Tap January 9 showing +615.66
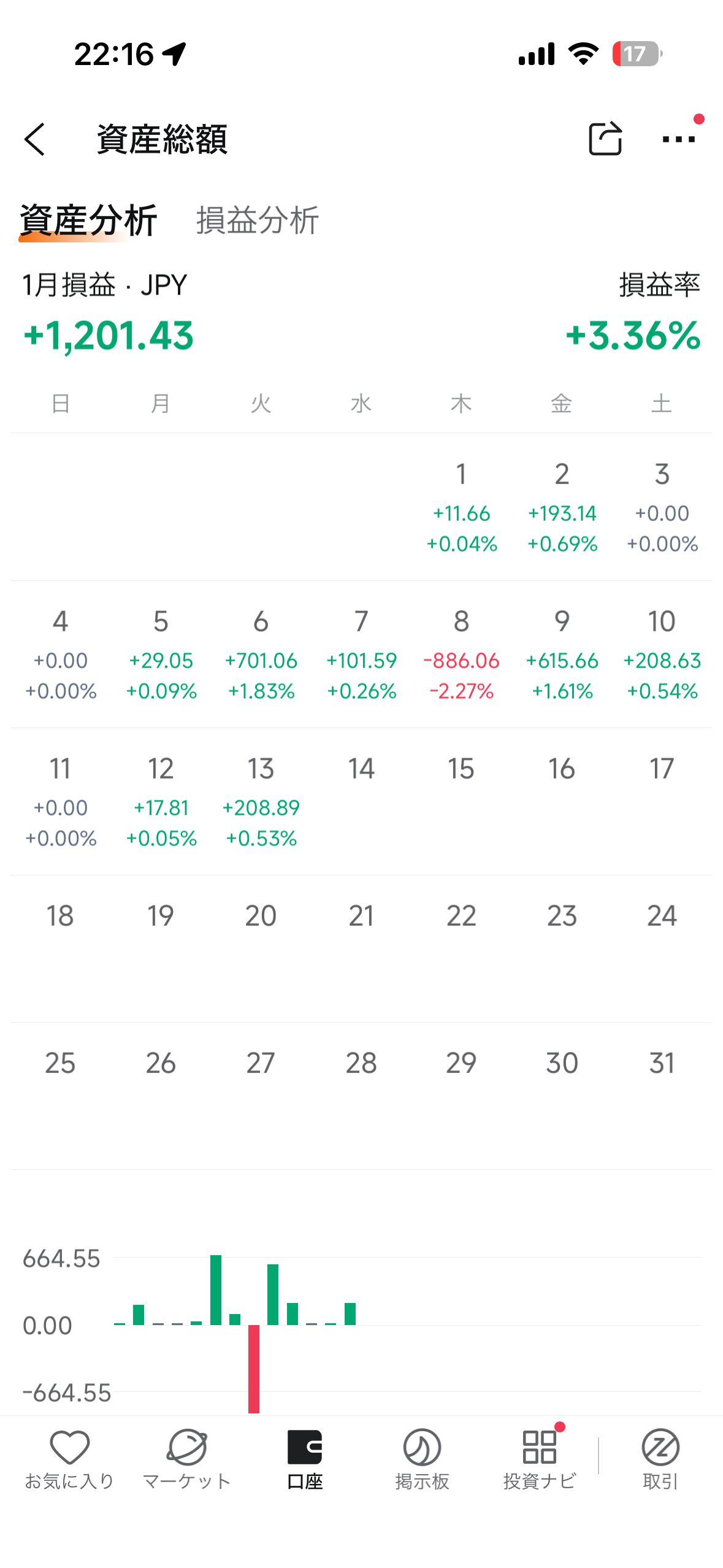The height and width of the screenshot is (1568, 723). [x=562, y=654]
